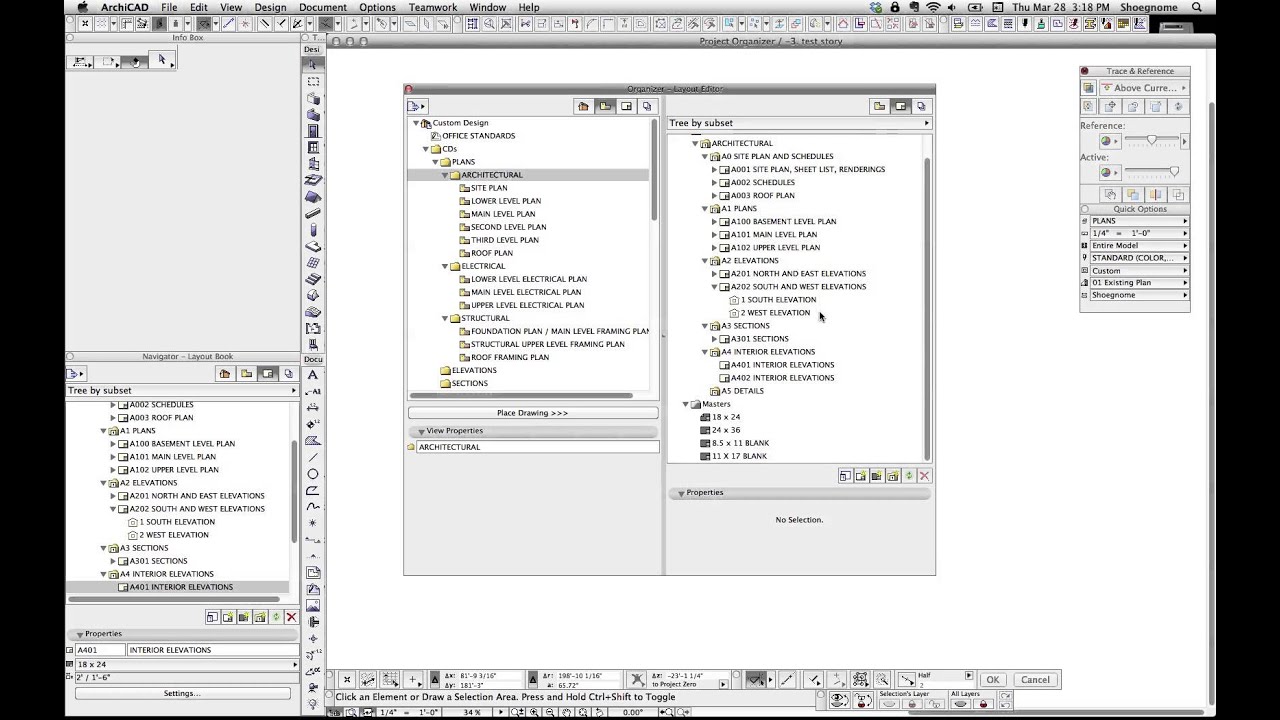Select the 24 x 36 master layout
Viewport: 1280px width, 720px height.
[x=726, y=430]
